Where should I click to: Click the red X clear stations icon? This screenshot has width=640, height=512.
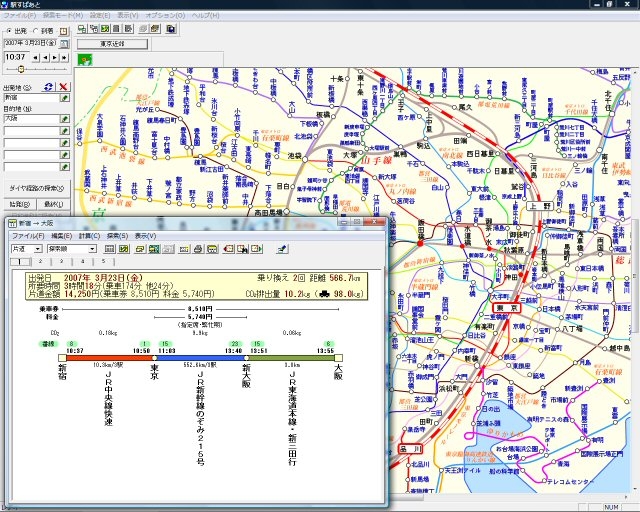pyautogui.click(x=64, y=87)
